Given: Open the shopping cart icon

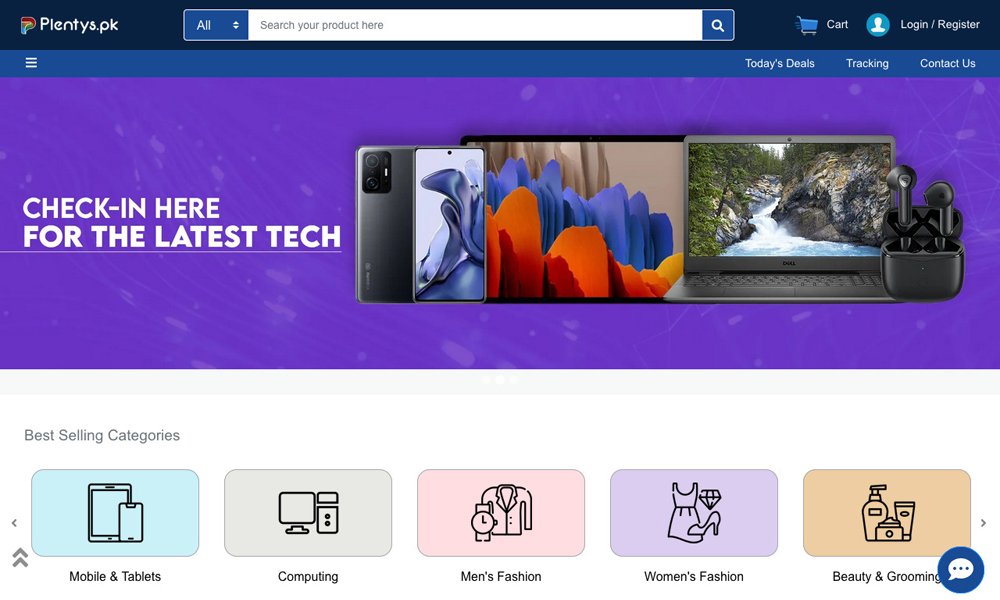Looking at the screenshot, I should [806, 25].
